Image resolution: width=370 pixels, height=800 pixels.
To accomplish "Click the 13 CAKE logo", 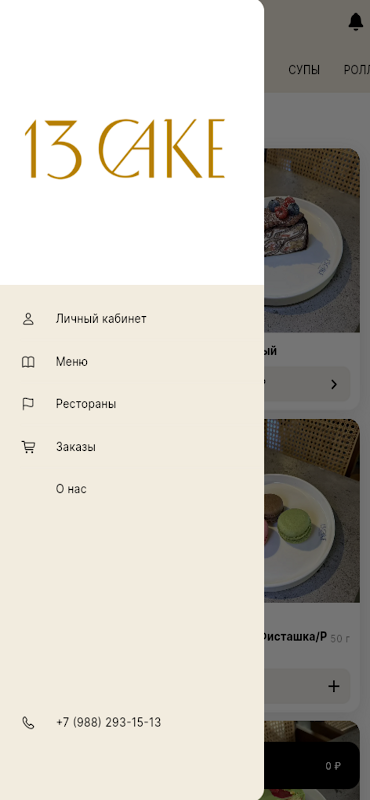I will pos(125,149).
